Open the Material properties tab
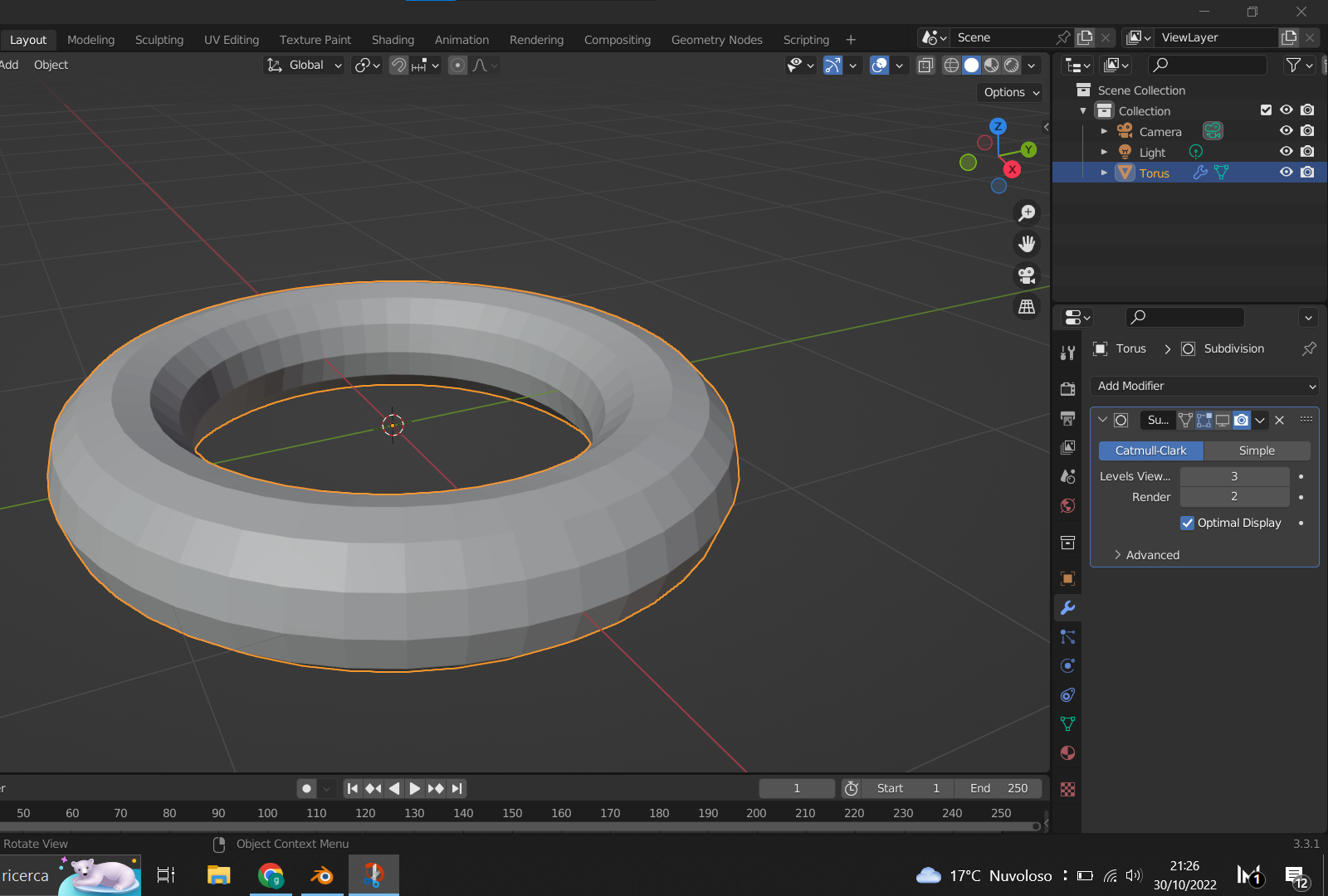The width and height of the screenshot is (1328, 896). click(1067, 753)
